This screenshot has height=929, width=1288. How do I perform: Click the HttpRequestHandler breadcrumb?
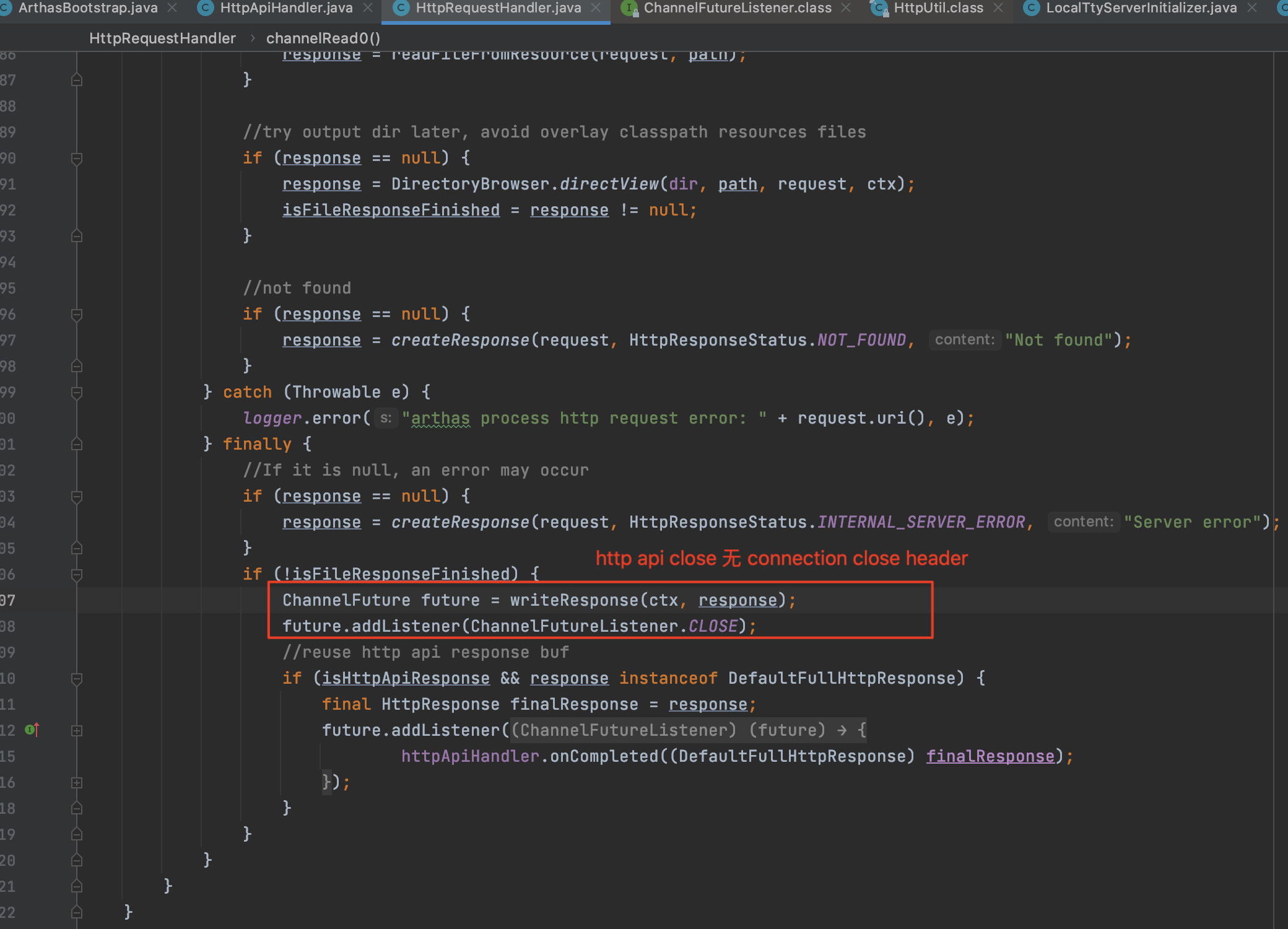pos(162,38)
